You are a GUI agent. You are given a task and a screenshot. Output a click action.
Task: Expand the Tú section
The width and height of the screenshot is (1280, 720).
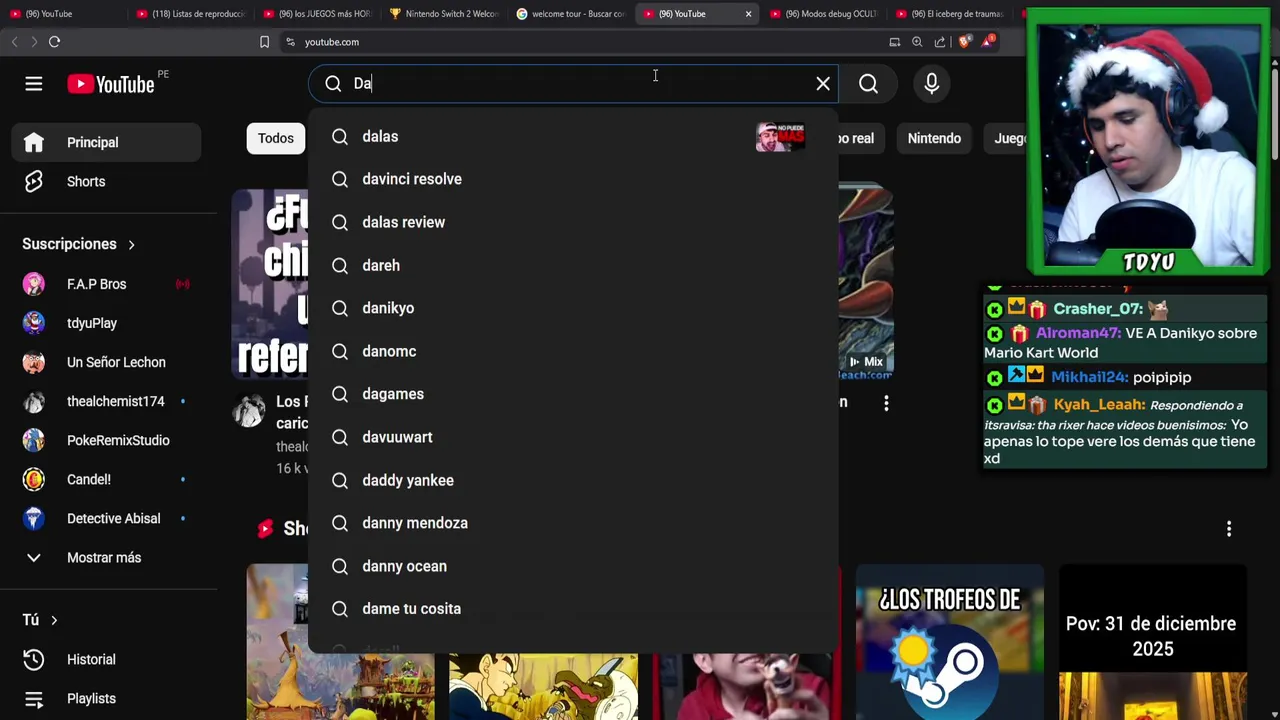40,620
